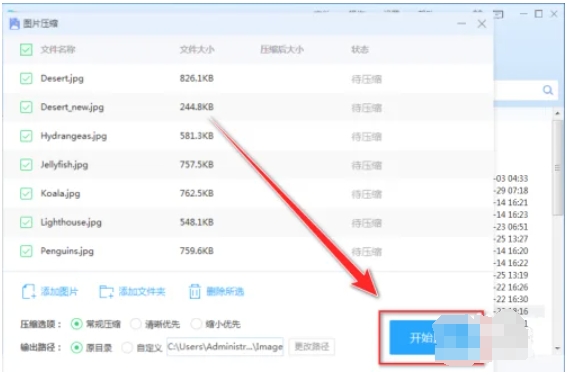Minimize the 图片压缩 dialog
Image resolution: width=568 pixels, height=375 pixels.
tap(462, 24)
